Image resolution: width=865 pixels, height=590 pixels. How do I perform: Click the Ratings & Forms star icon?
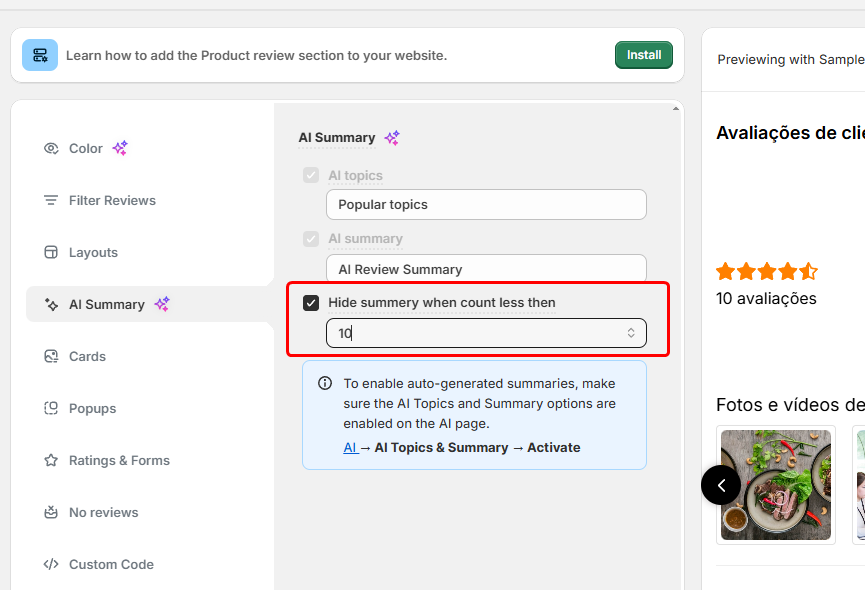(x=51, y=461)
